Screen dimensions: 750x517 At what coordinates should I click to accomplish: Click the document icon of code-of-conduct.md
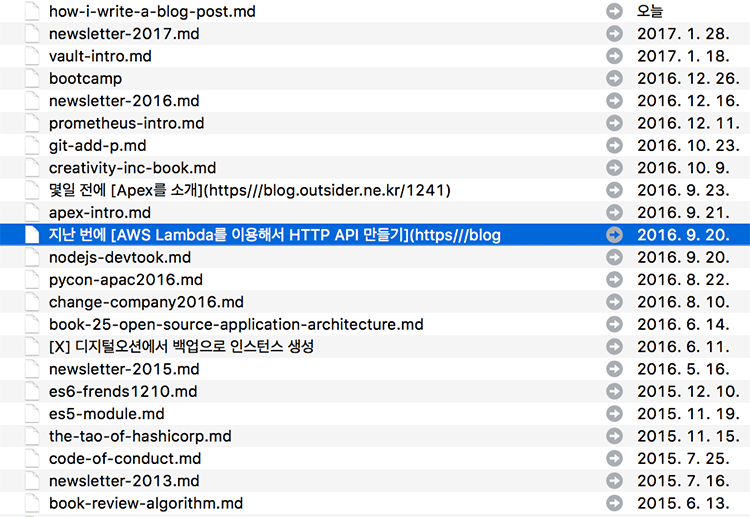click(32, 458)
